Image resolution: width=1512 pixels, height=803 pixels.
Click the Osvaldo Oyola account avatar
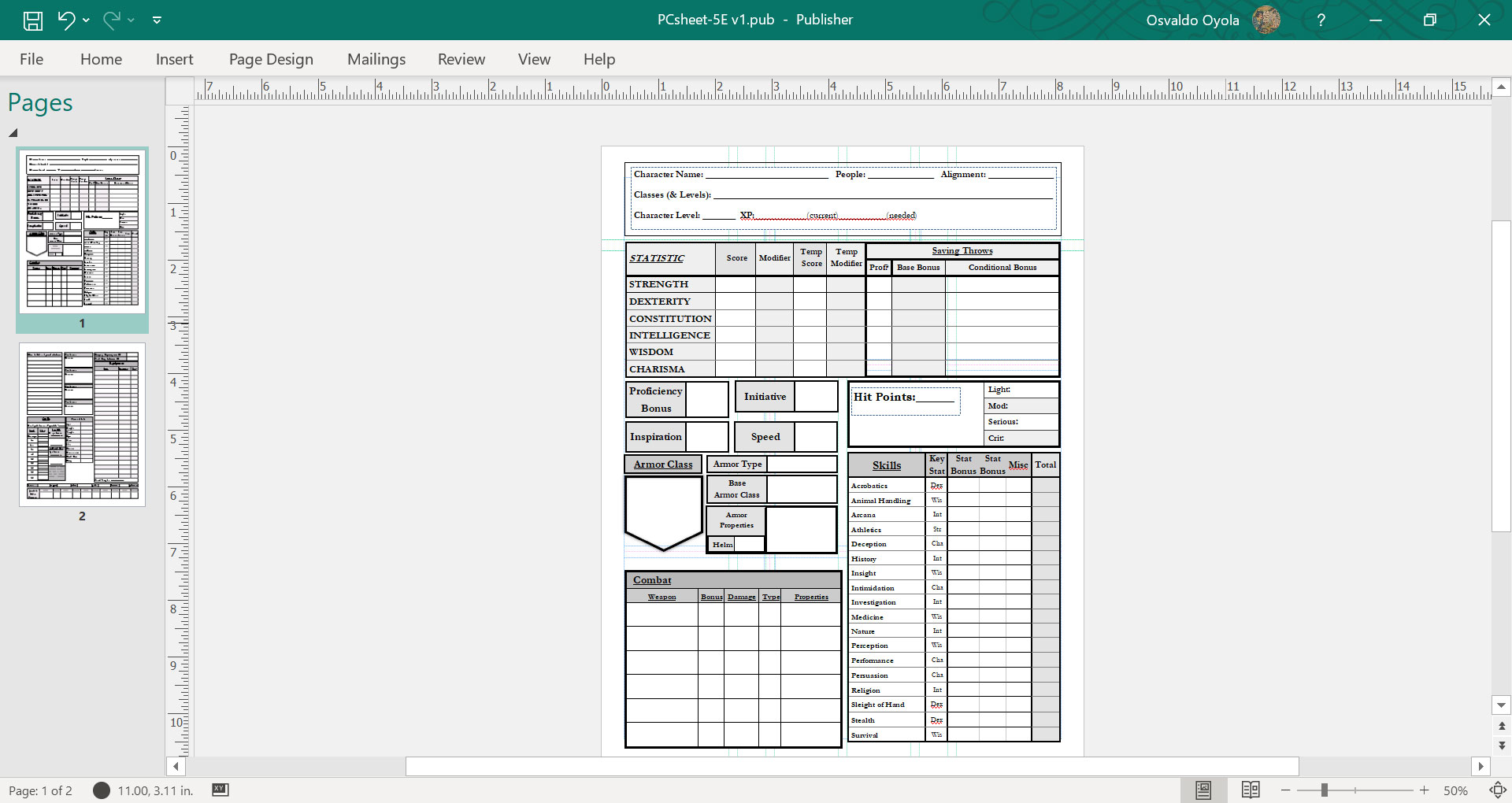pyautogui.click(x=1267, y=20)
